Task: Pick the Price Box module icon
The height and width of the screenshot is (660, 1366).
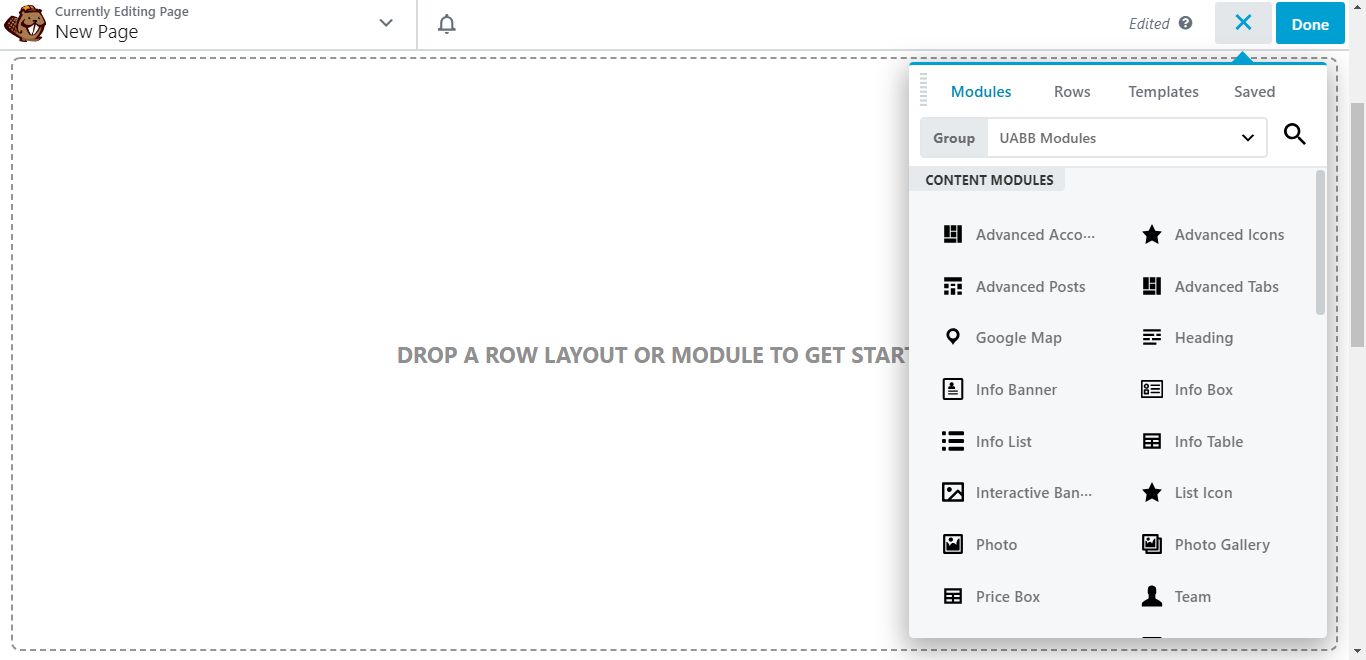Action: coord(953,596)
